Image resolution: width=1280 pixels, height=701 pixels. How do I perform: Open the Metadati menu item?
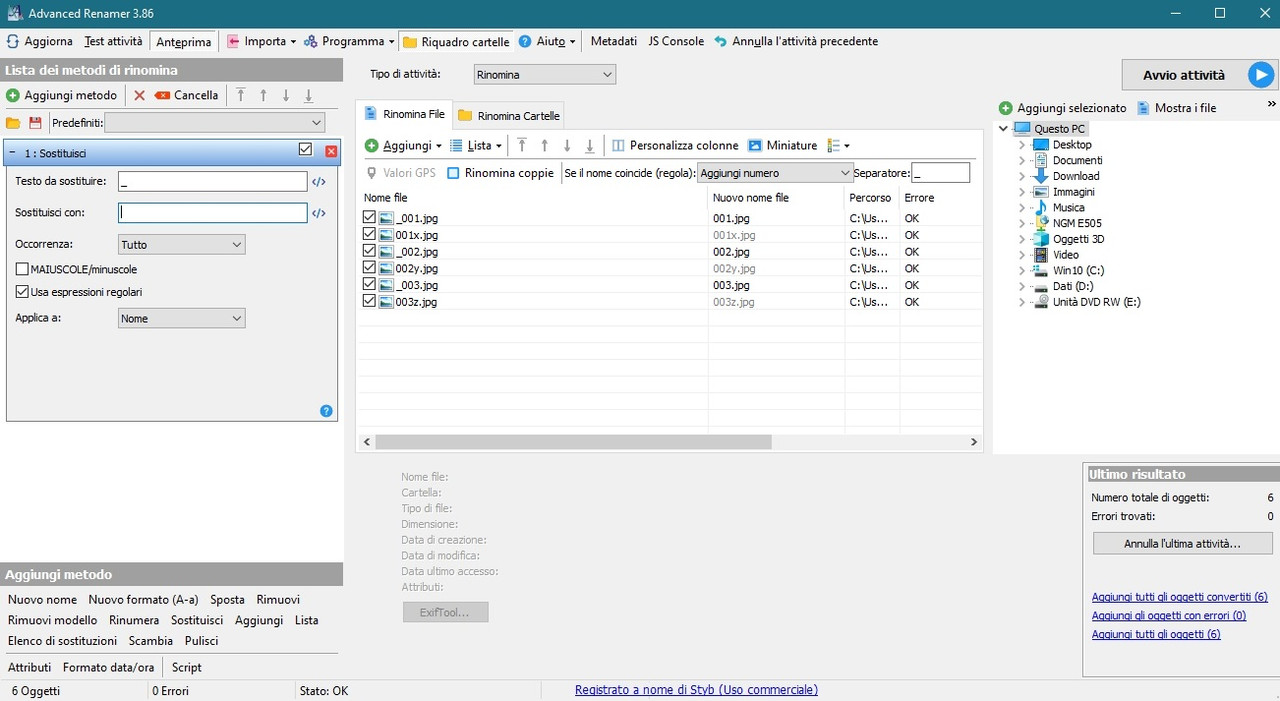coord(614,41)
